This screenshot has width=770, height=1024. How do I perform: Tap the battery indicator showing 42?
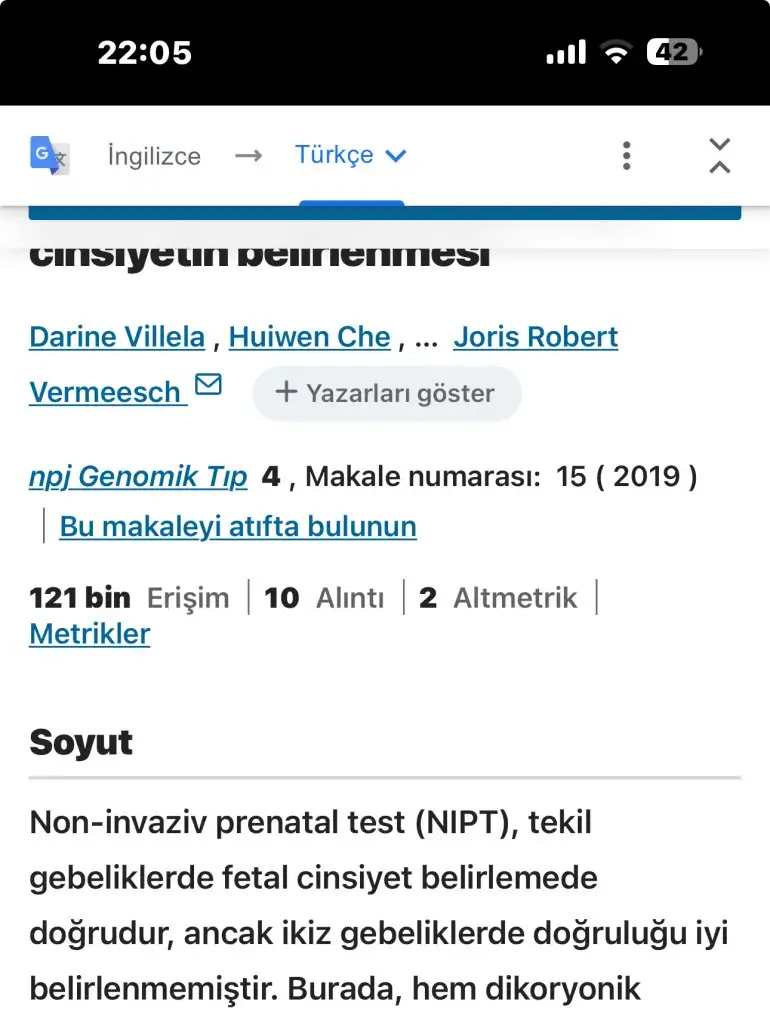coord(674,52)
